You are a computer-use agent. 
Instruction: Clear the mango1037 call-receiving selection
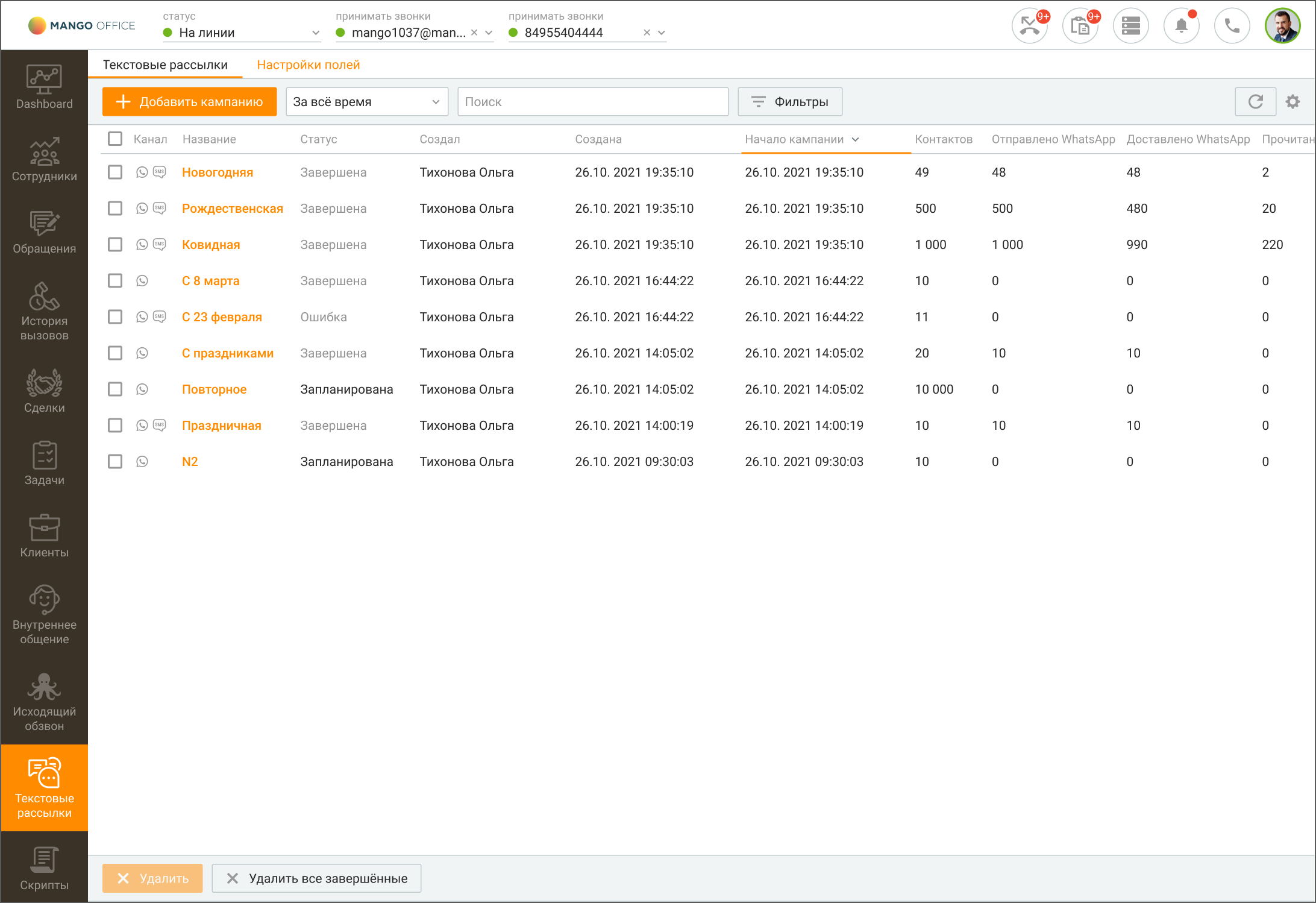474,33
